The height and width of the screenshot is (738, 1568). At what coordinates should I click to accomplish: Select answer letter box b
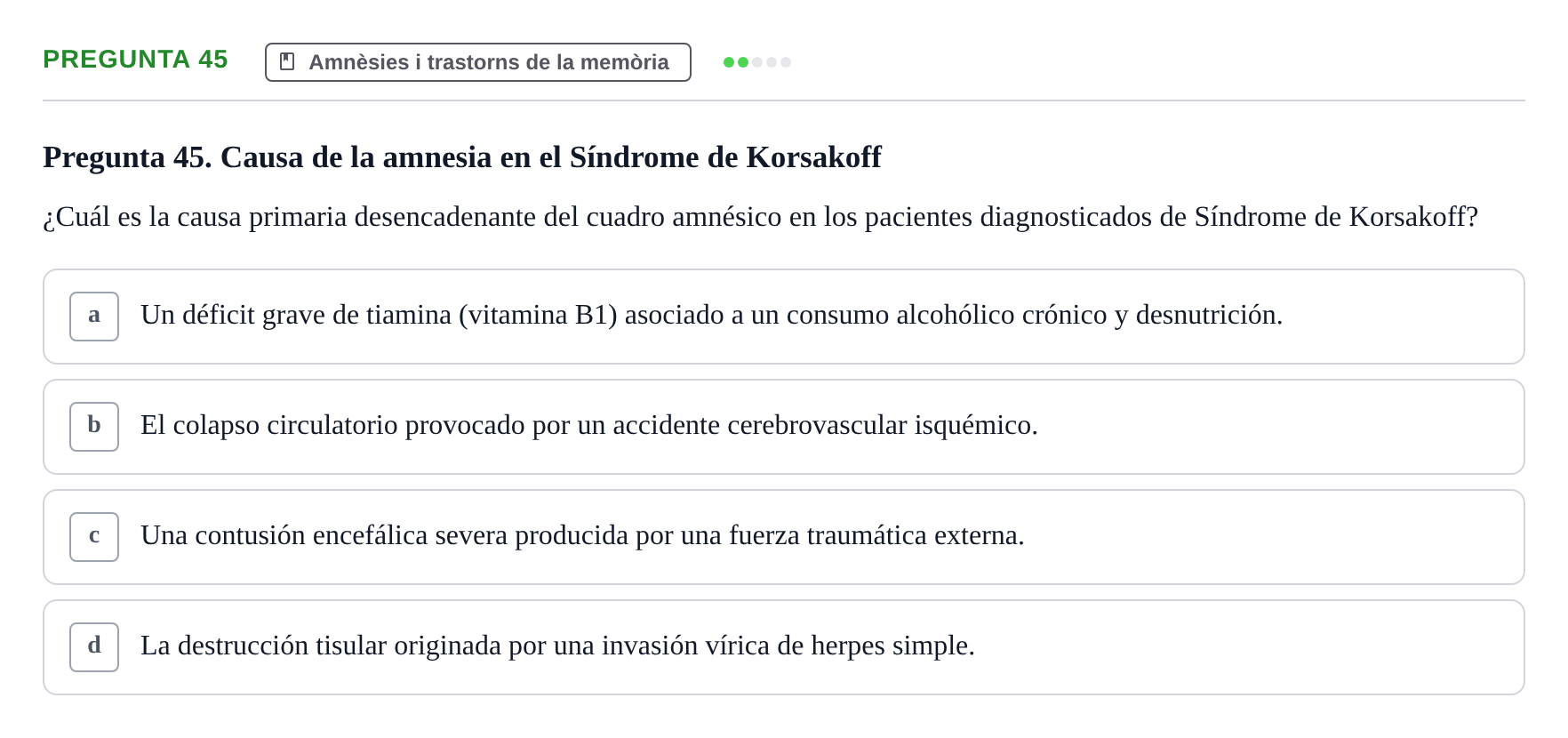click(94, 427)
